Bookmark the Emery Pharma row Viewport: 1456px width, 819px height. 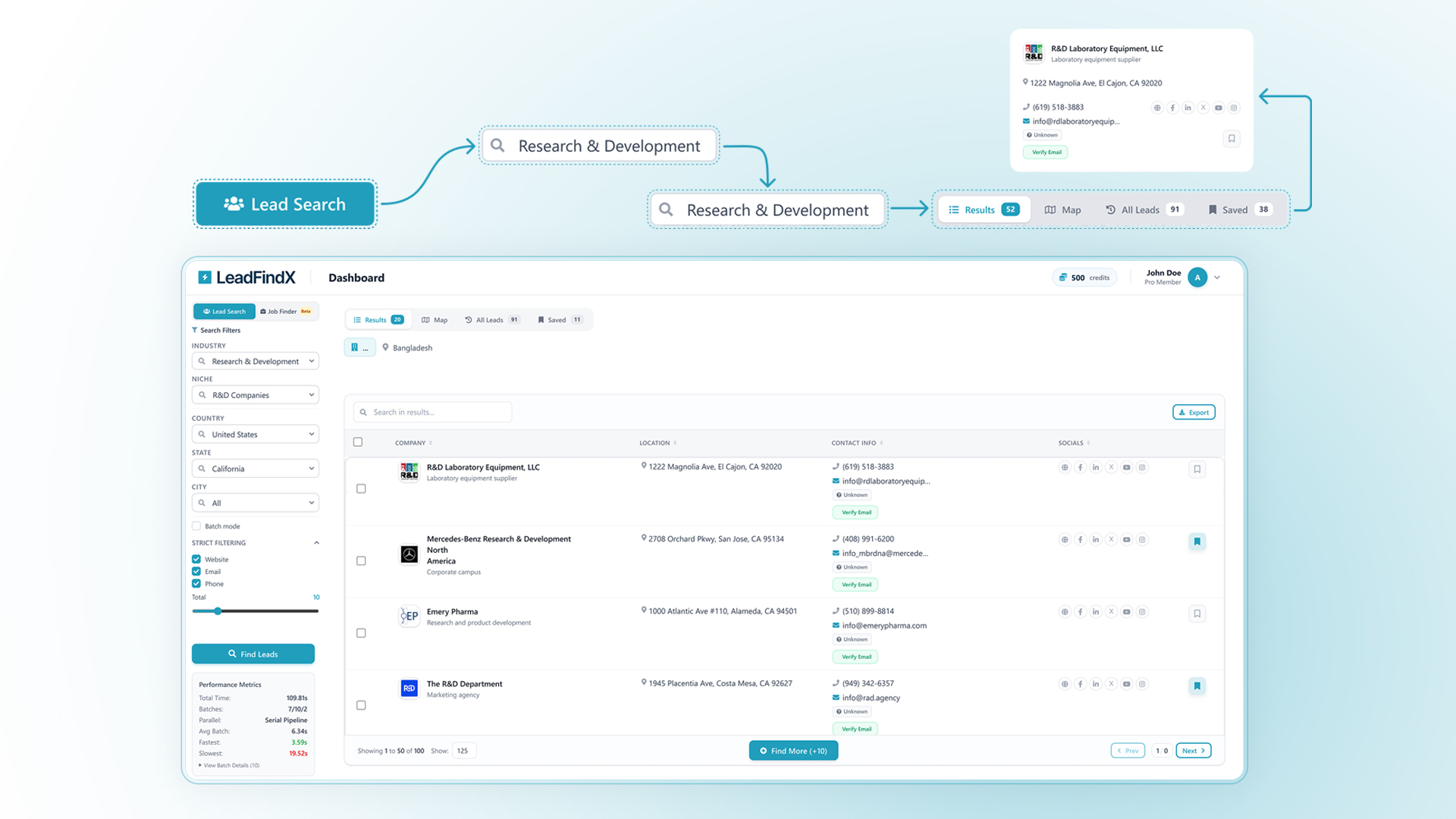(1197, 613)
